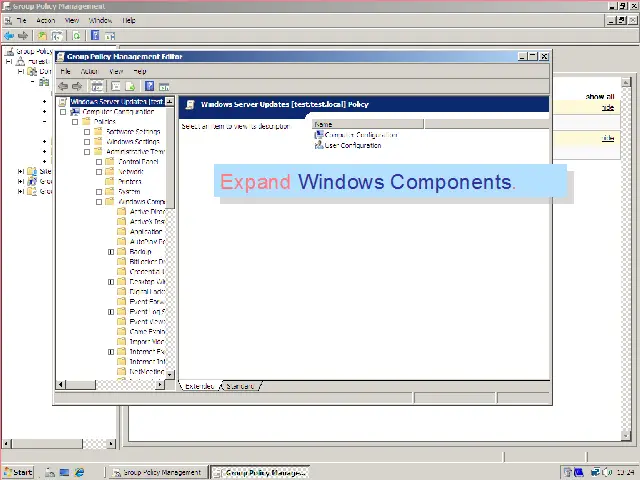Click Internet Explorer icon in taskbar quick launch

(x=79, y=472)
